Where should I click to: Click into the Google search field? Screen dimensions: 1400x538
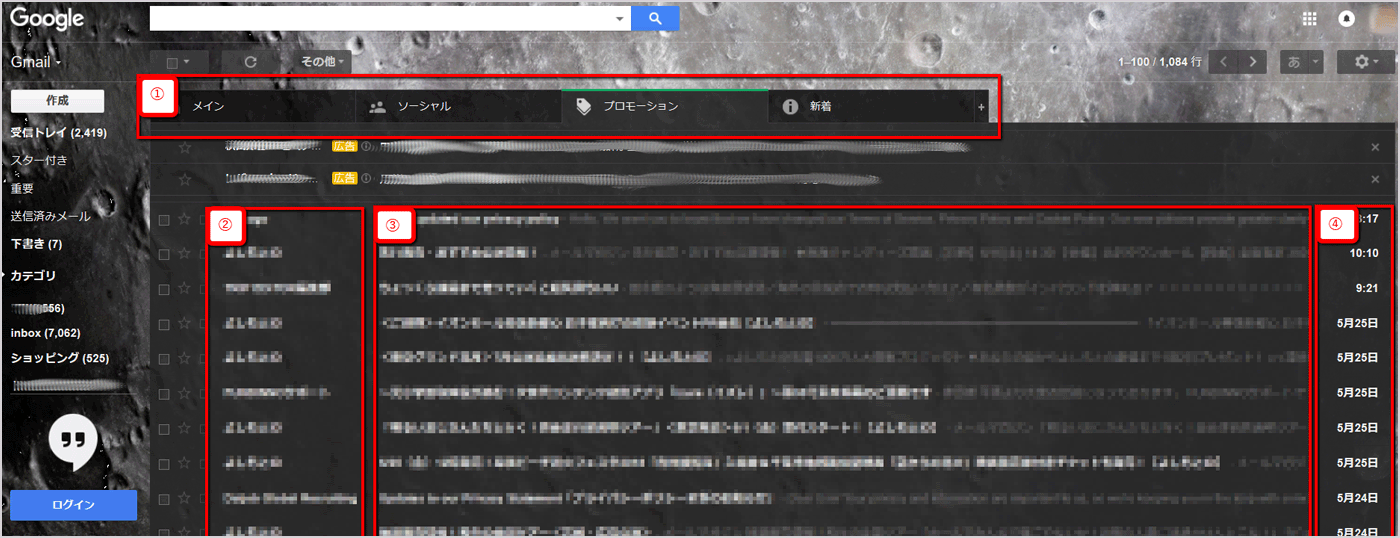click(x=380, y=18)
